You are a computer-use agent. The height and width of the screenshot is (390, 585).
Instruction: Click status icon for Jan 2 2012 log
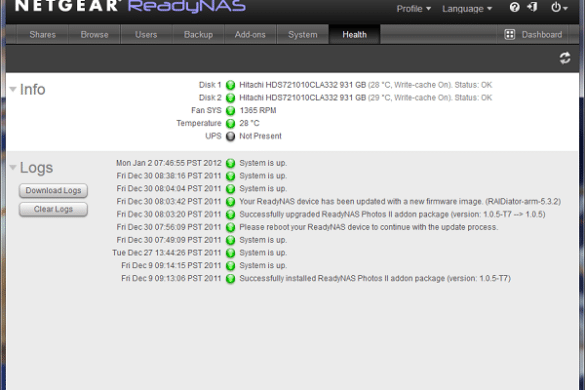231,163
